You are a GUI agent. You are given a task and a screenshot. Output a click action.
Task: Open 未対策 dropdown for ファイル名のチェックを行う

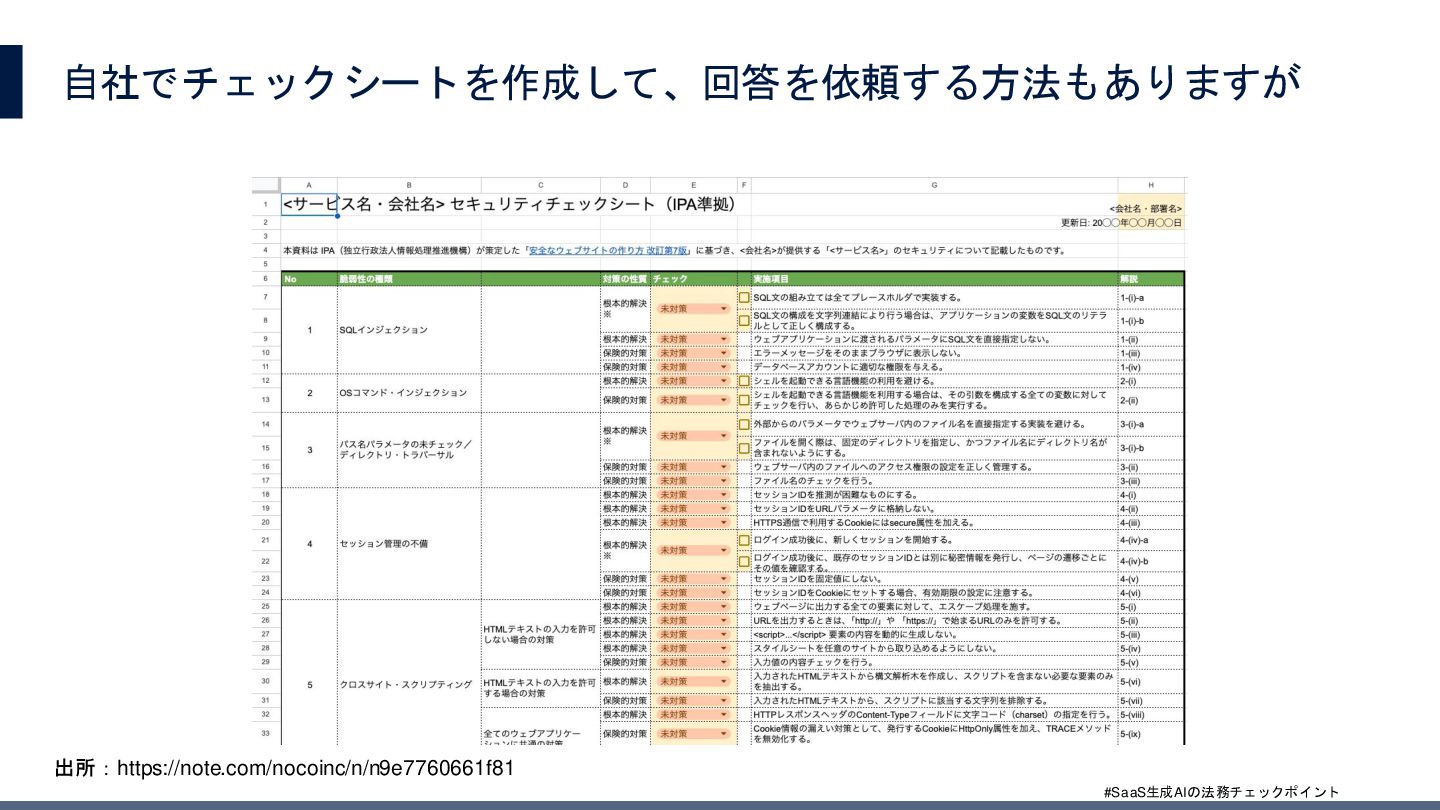[x=693, y=481]
